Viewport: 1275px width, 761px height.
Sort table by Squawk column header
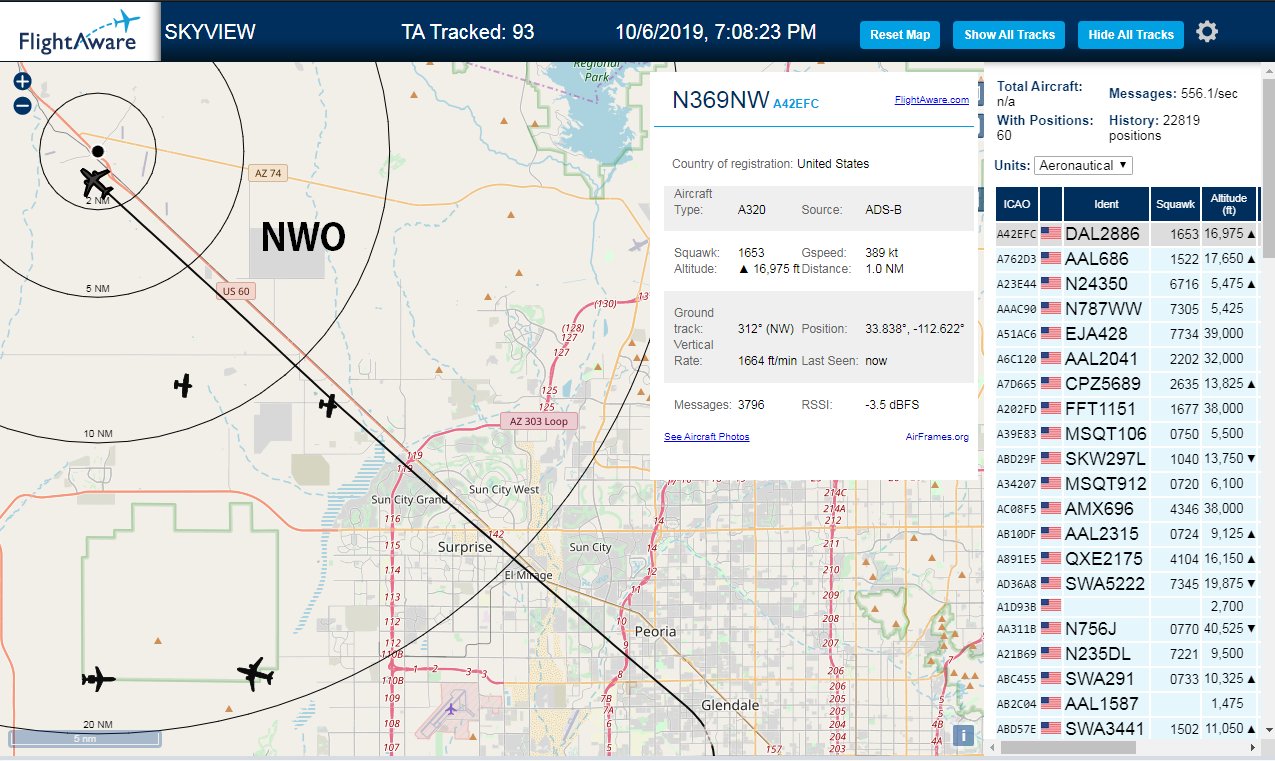click(x=1175, y=204)
